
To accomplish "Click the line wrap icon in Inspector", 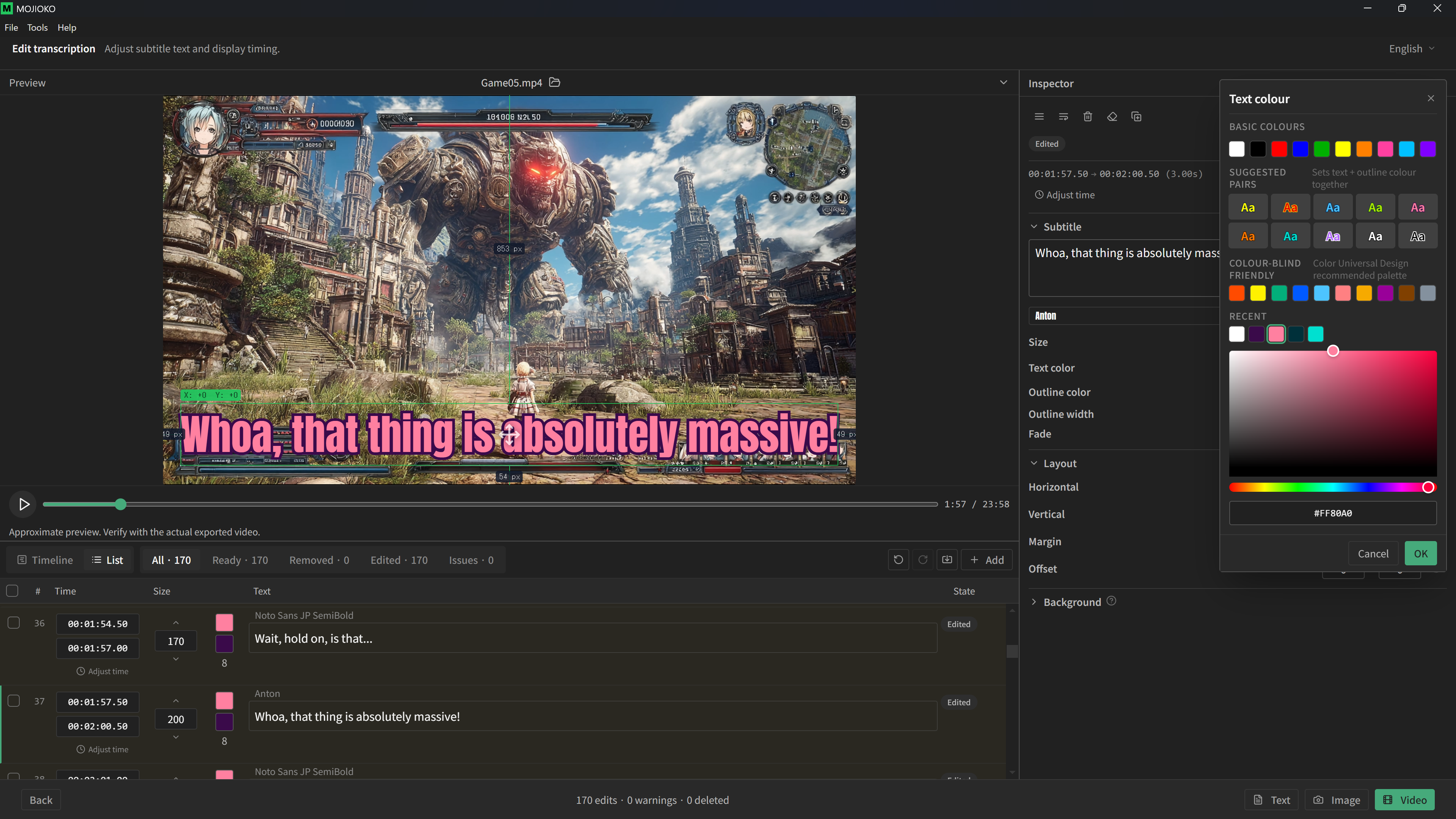I will (1063, 116).
